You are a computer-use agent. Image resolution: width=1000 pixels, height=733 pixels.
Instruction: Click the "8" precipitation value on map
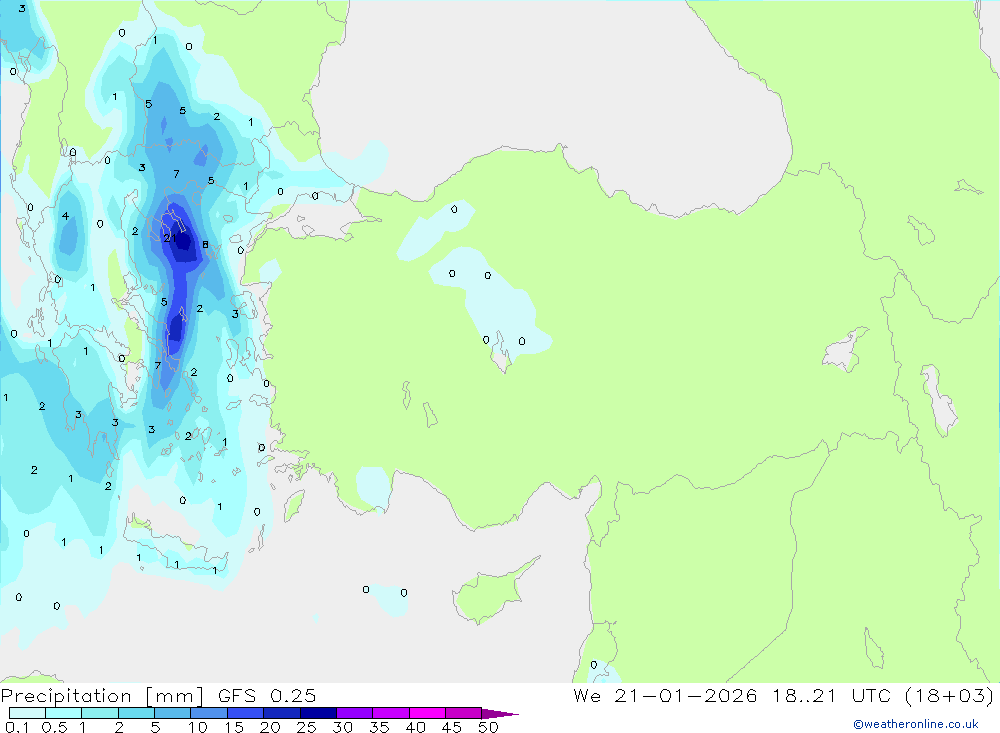pos(205,244)
